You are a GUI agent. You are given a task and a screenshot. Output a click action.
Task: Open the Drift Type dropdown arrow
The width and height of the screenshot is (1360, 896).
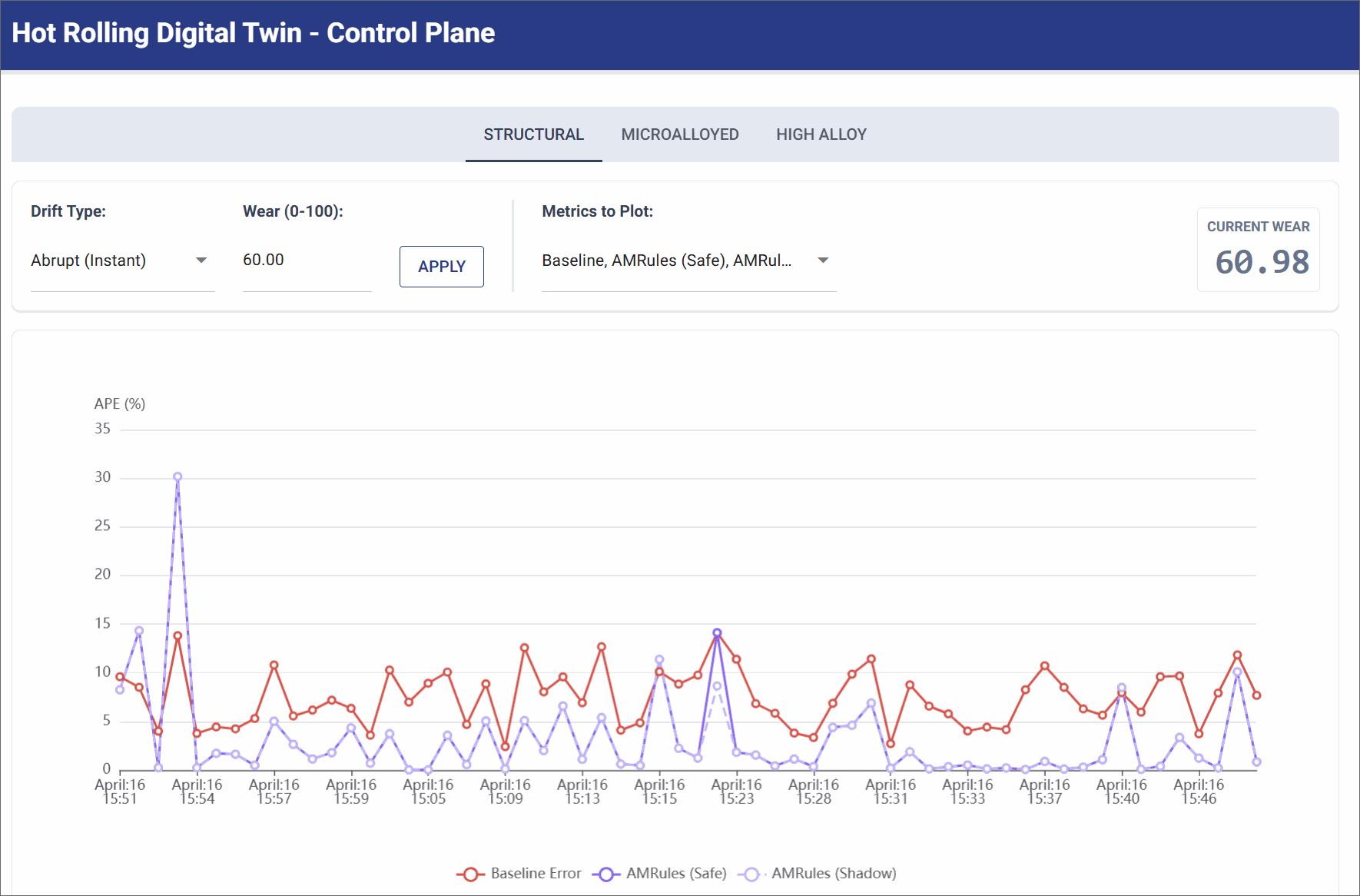pyautogui.click(x=201, y=261)
